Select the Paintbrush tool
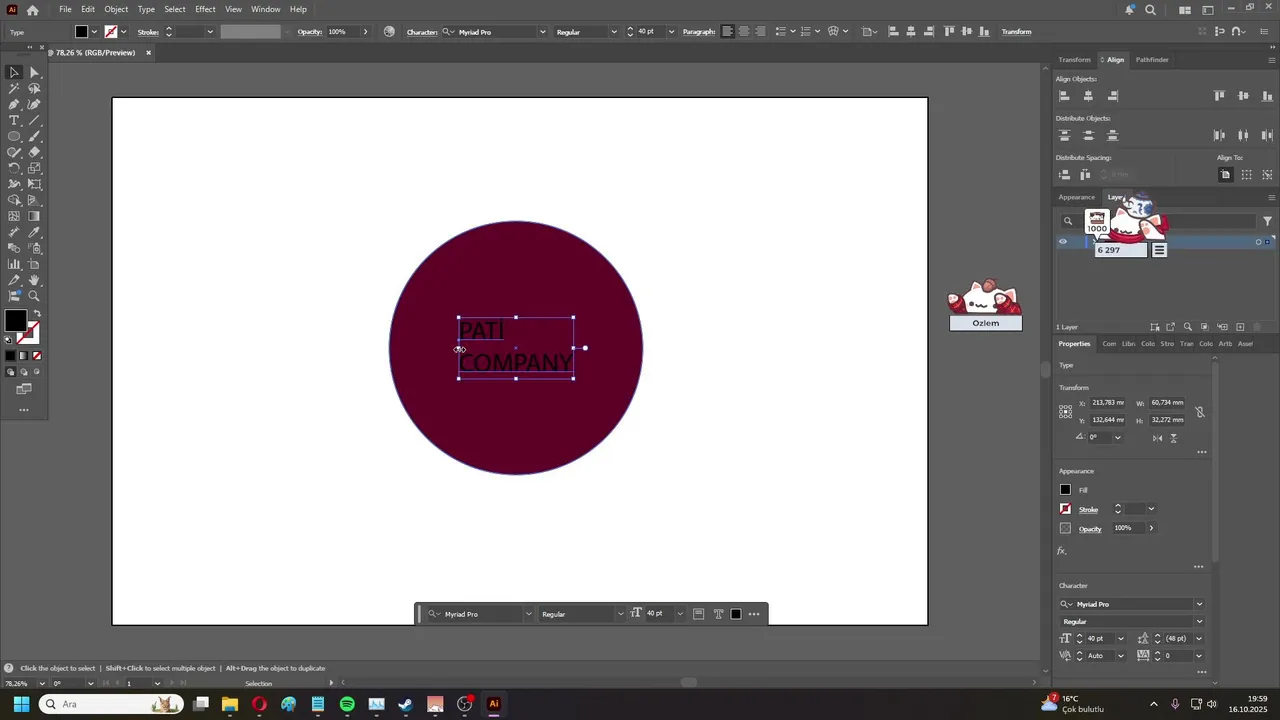The image size is (1280, 720). pyautogui.click(x=34, y=136)
